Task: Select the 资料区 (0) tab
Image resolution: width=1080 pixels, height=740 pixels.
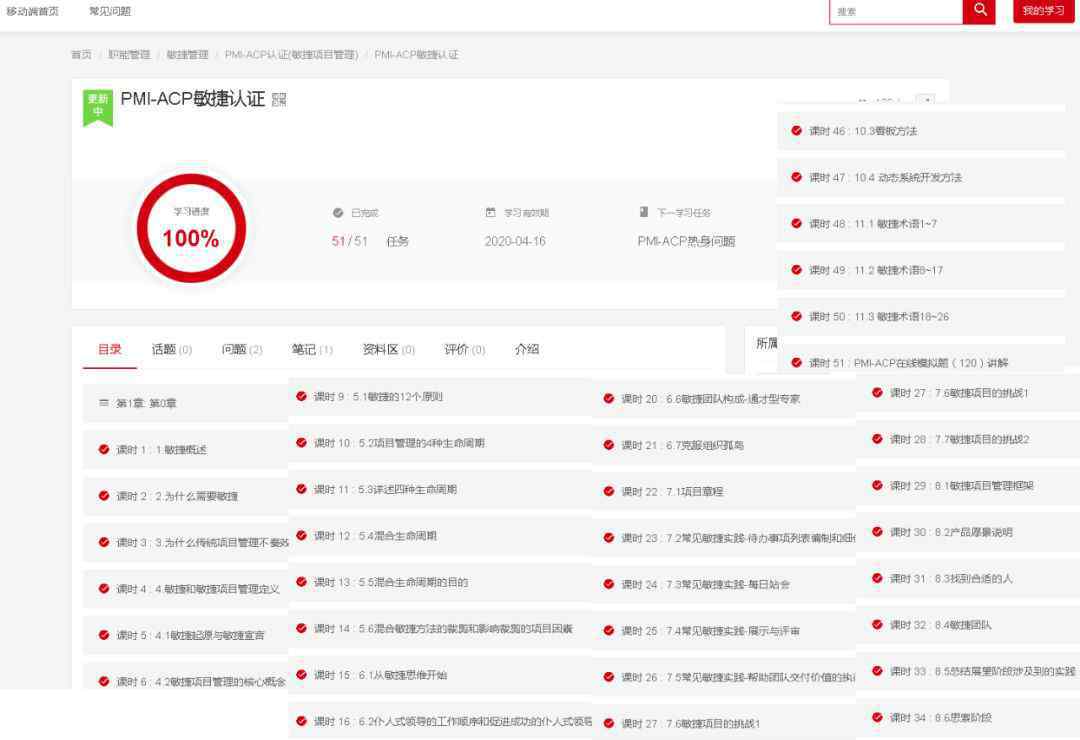Action: [x=388, y=349]
